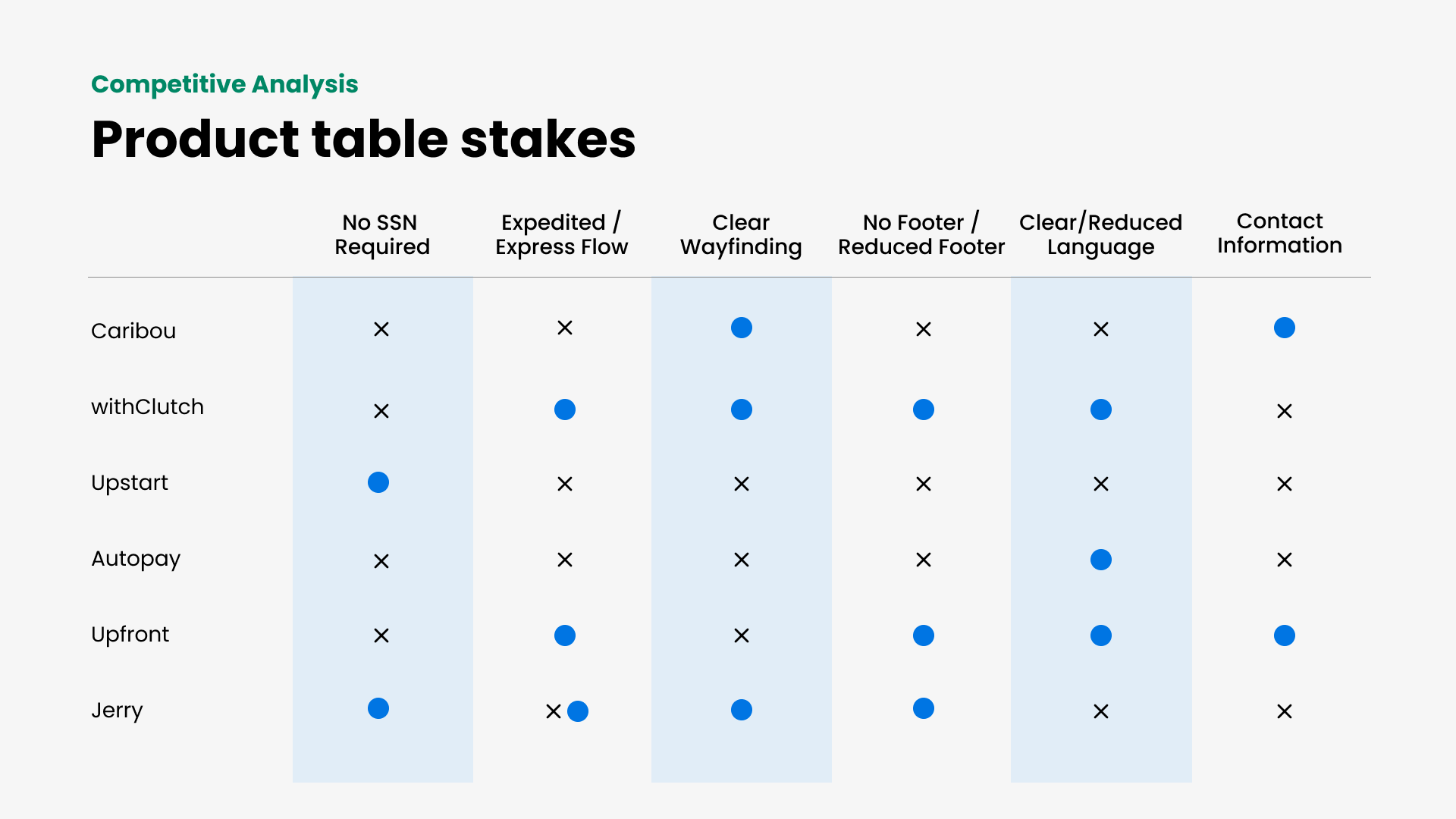Select the Competitive Analysis heading
This screenshot has width=1456, height=819.
click(x=224, y=84)
